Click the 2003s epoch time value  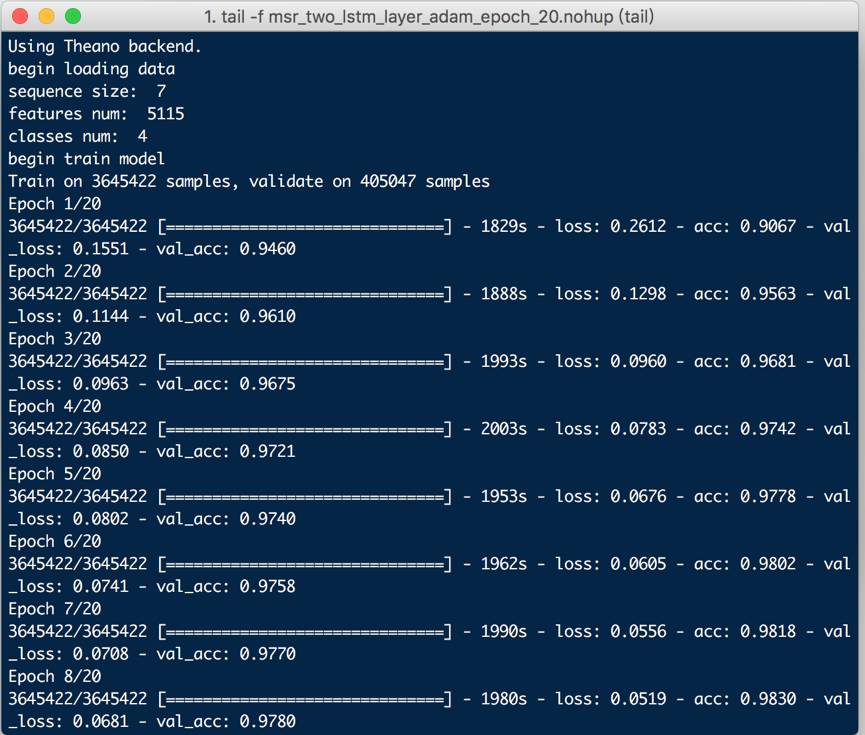click(504, 429)
